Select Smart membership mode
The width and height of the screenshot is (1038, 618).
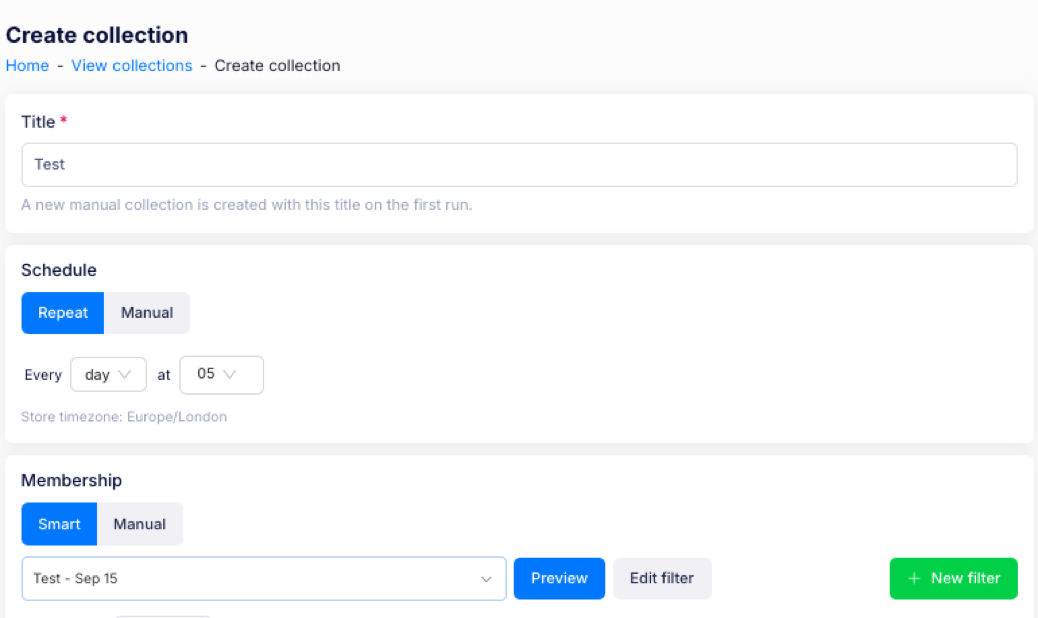click(60, 524)
